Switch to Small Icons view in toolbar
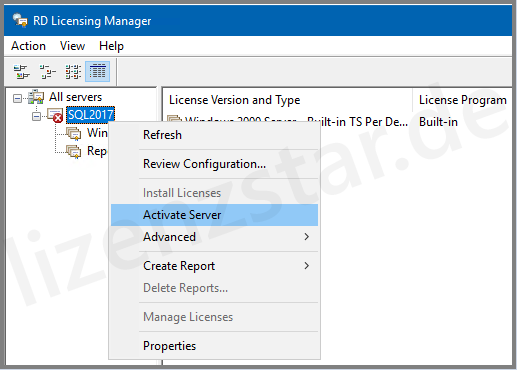 [48, 72]
